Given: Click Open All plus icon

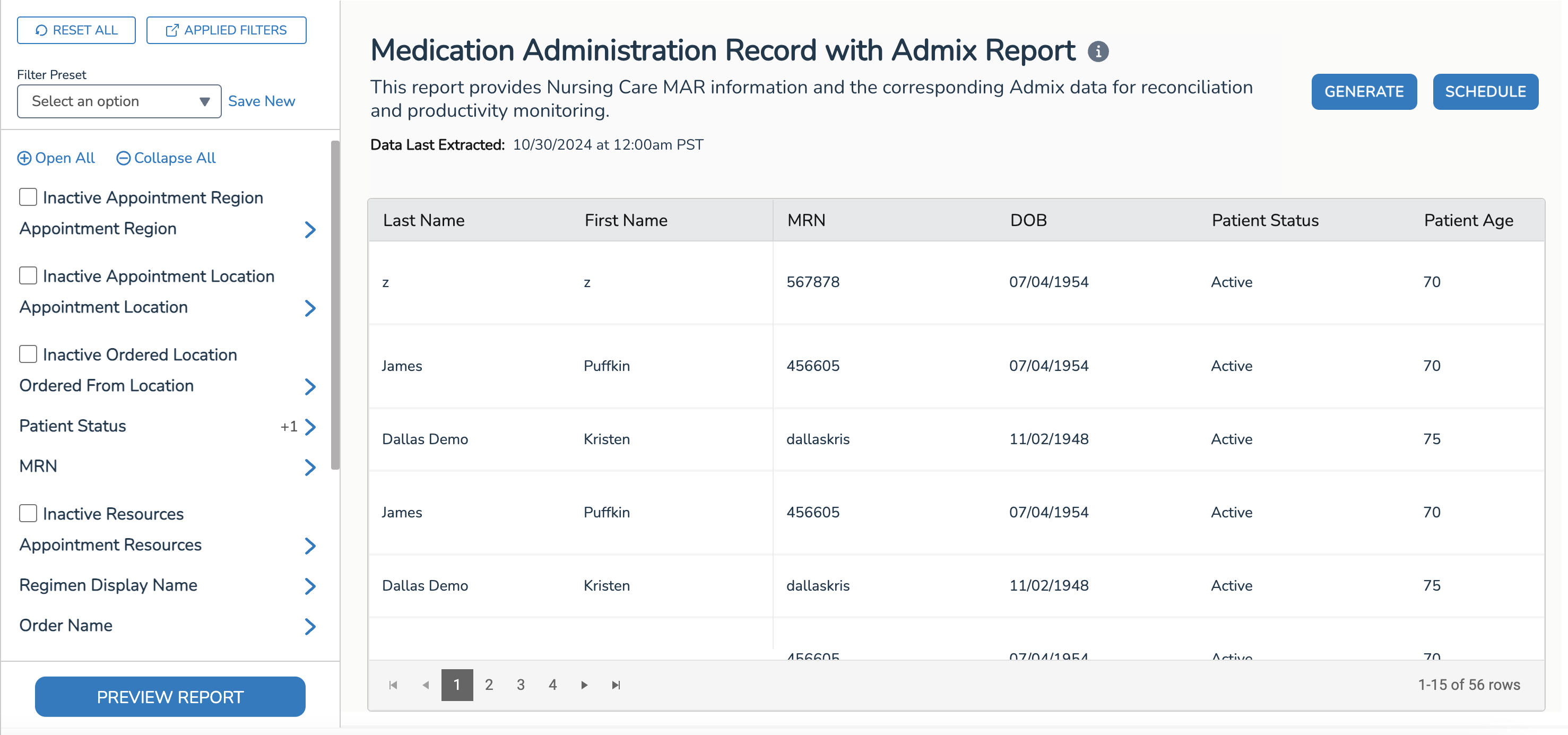Looking at the screenshot, I should tap(24, 158).
